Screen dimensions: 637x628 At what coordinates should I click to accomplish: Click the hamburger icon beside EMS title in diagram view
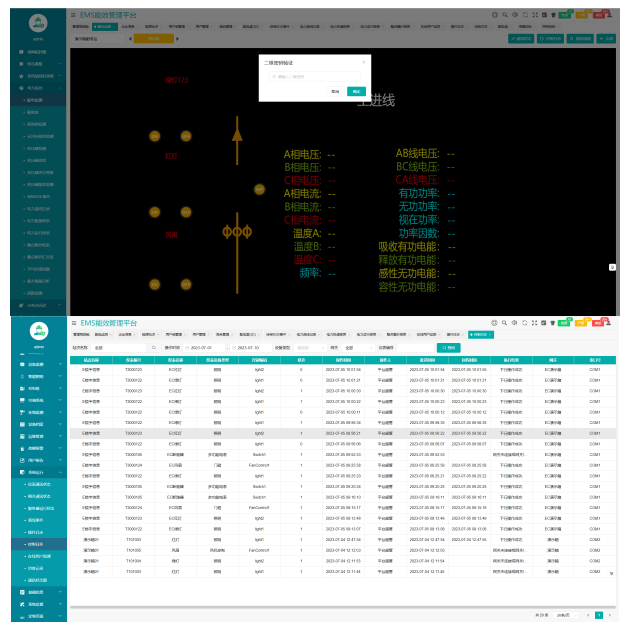73,16
